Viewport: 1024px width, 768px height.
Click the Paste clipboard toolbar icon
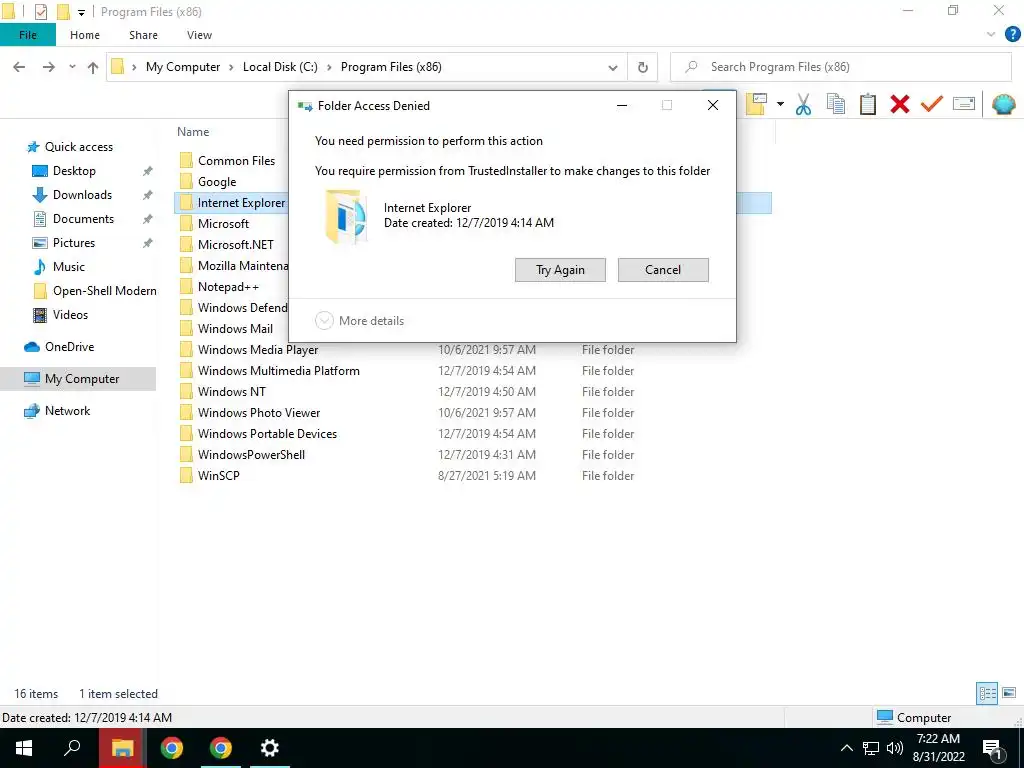[867, 104]
